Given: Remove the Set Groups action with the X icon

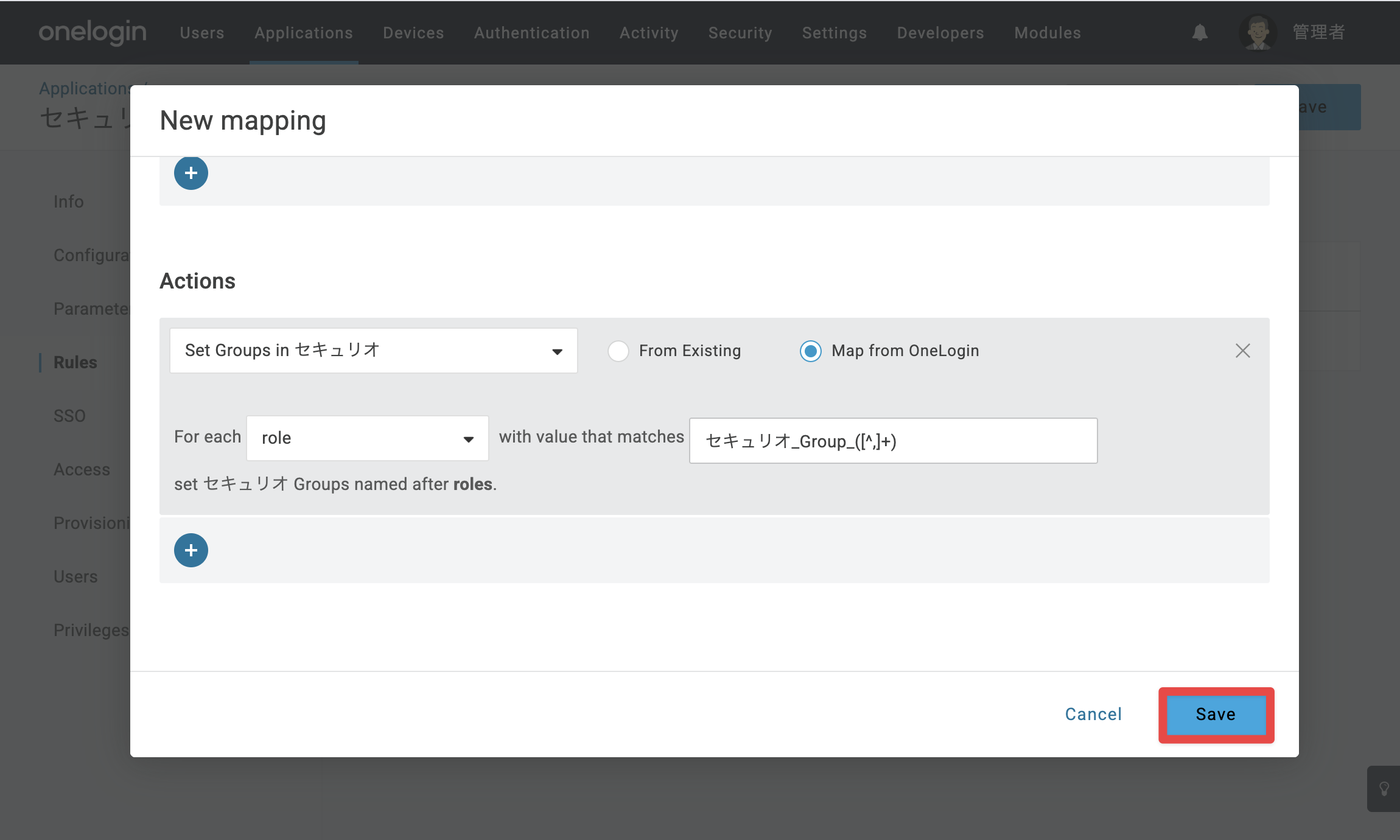Looking at the screenshot, I should coord(1242,351).
